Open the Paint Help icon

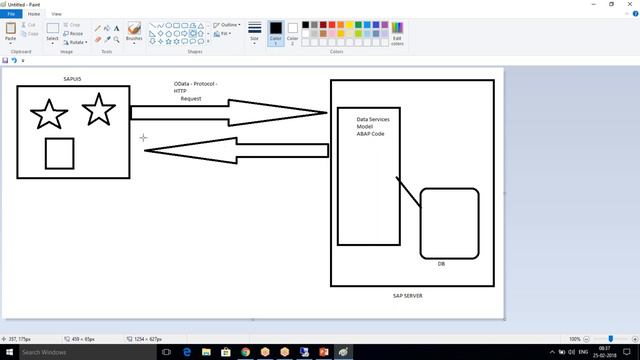coord(636,14)
